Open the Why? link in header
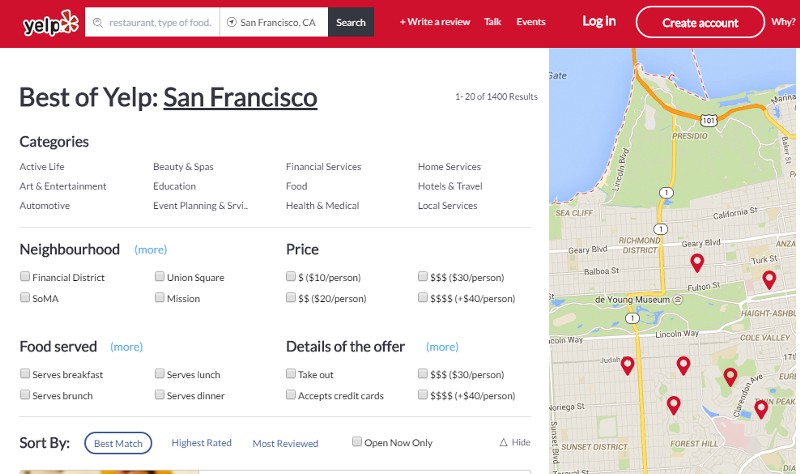 [783, 22]
